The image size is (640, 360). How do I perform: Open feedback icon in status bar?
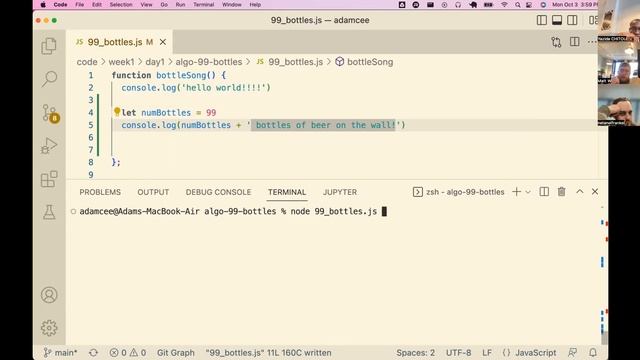click(x=573, y=352)
